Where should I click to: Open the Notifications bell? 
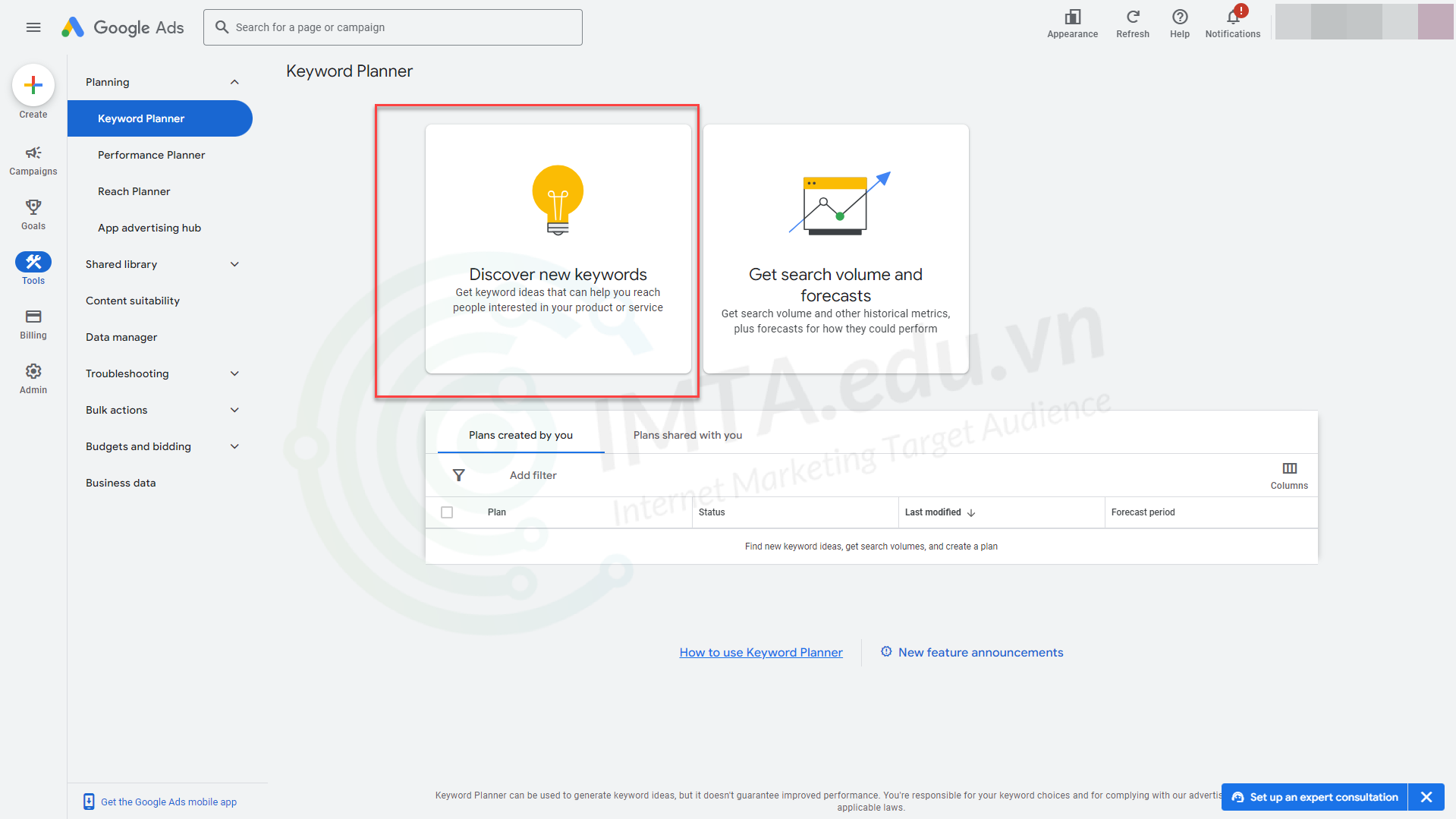pos(1233,17)
